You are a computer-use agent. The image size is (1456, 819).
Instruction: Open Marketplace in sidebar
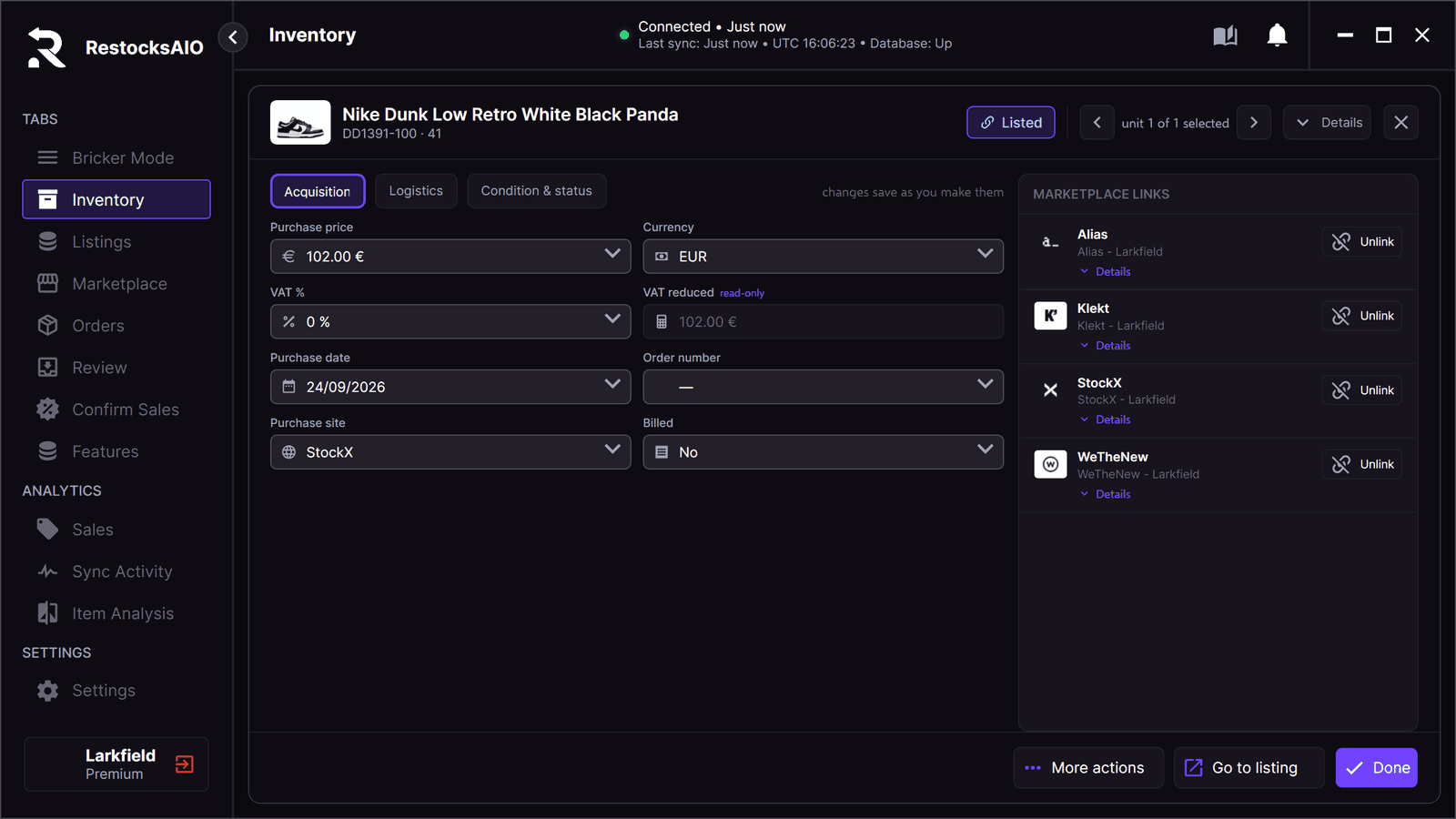pos(116,284)
